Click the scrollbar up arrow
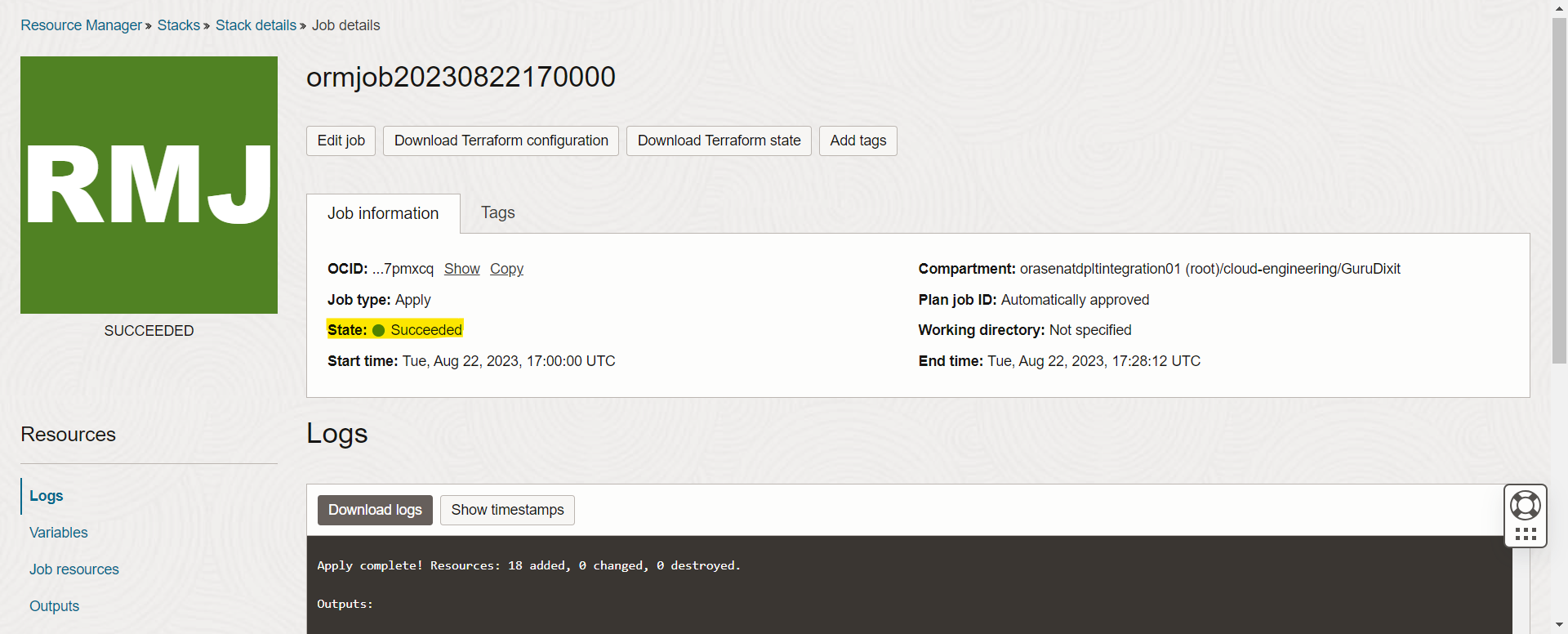This screenshot has height=634, width=1568. [x=1559, y=7]
